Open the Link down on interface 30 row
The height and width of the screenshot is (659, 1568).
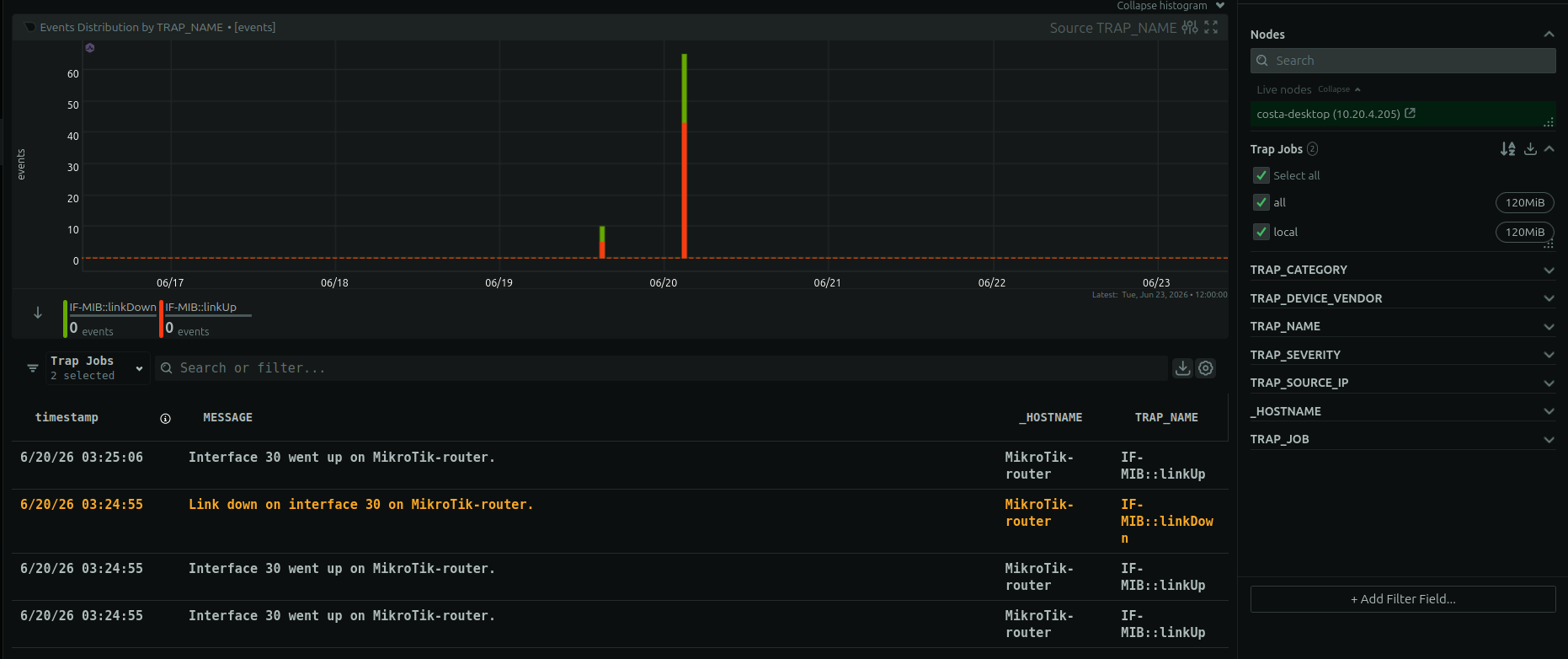(620, 522)
